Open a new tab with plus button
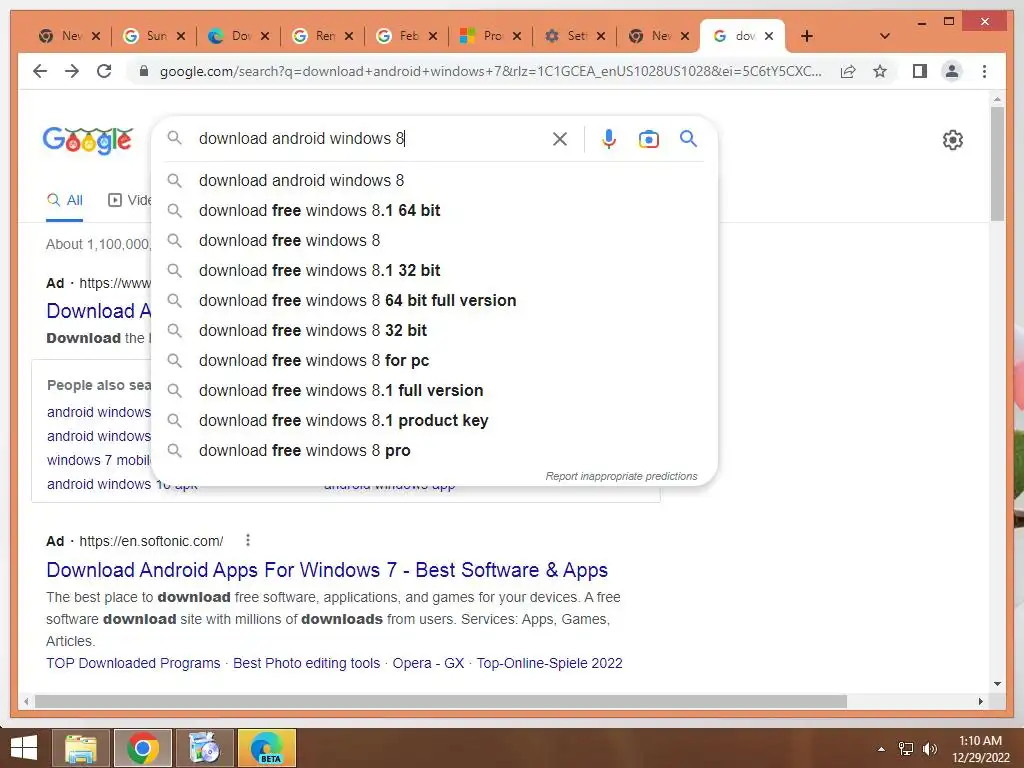The height and width of the screenshot is (768, 1024). (807, 36)
